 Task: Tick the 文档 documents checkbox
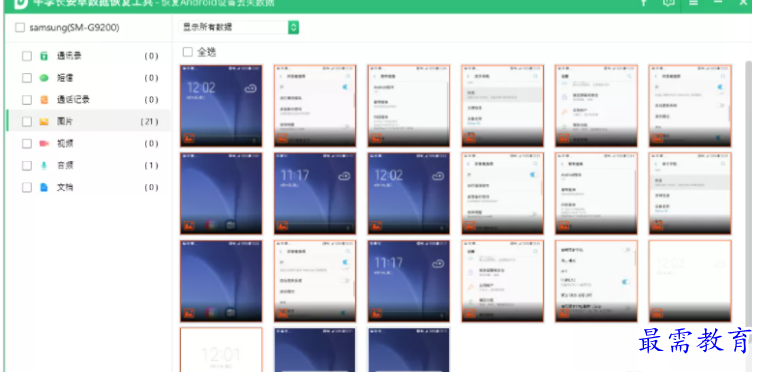point(27,187)
